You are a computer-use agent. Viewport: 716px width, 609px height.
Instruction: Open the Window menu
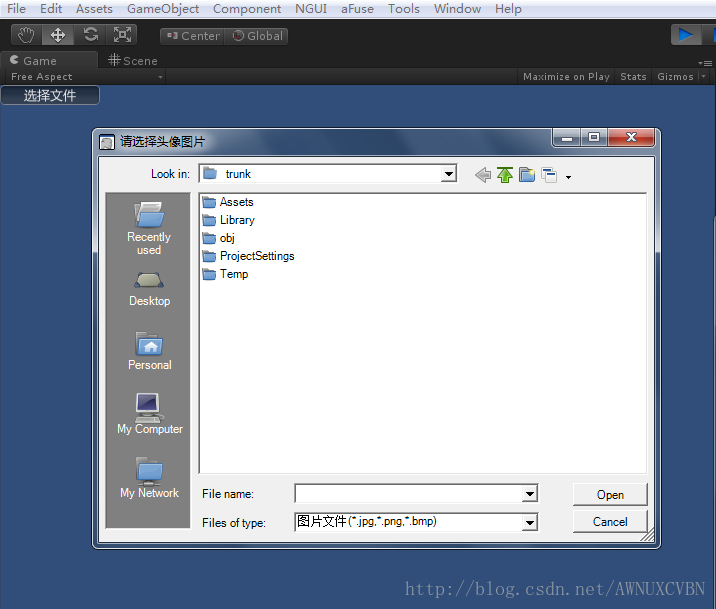click(x=457, y=9)
